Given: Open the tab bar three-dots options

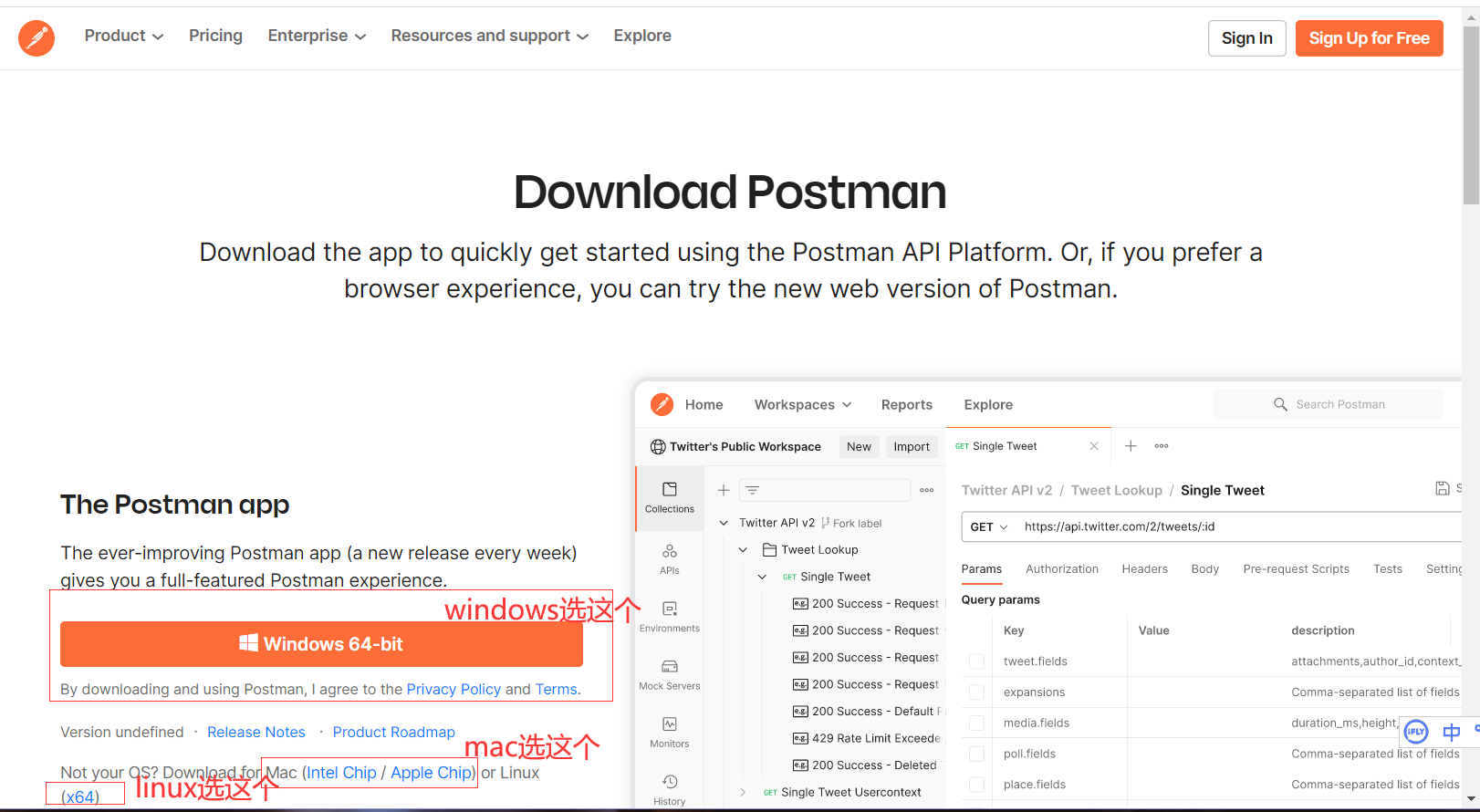Looking at the screenshot, I should pos(1162,446).
